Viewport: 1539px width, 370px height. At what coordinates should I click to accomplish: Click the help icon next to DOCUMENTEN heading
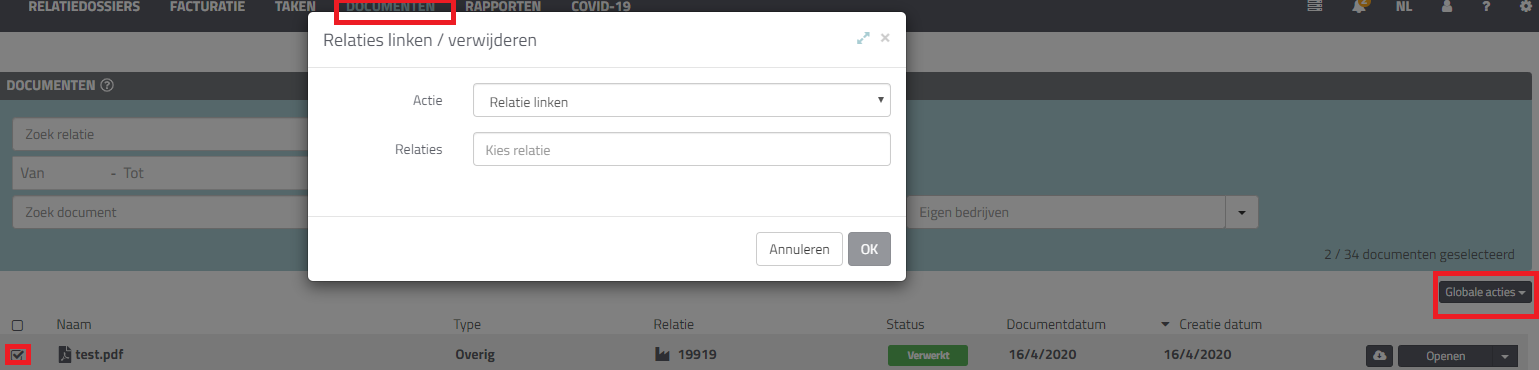107,85
